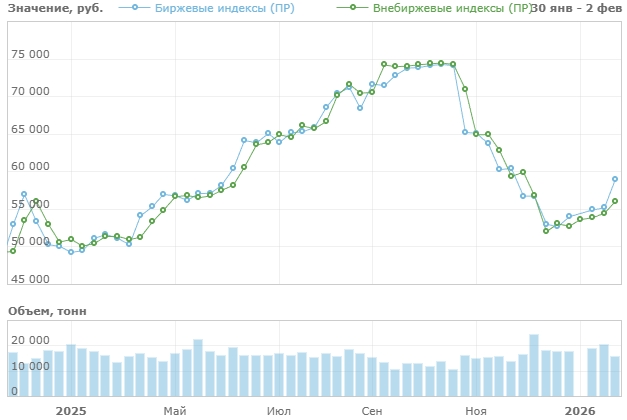Click the 75 000 value axis label
This screenshot has height=420, width=627.
point(30,55)
